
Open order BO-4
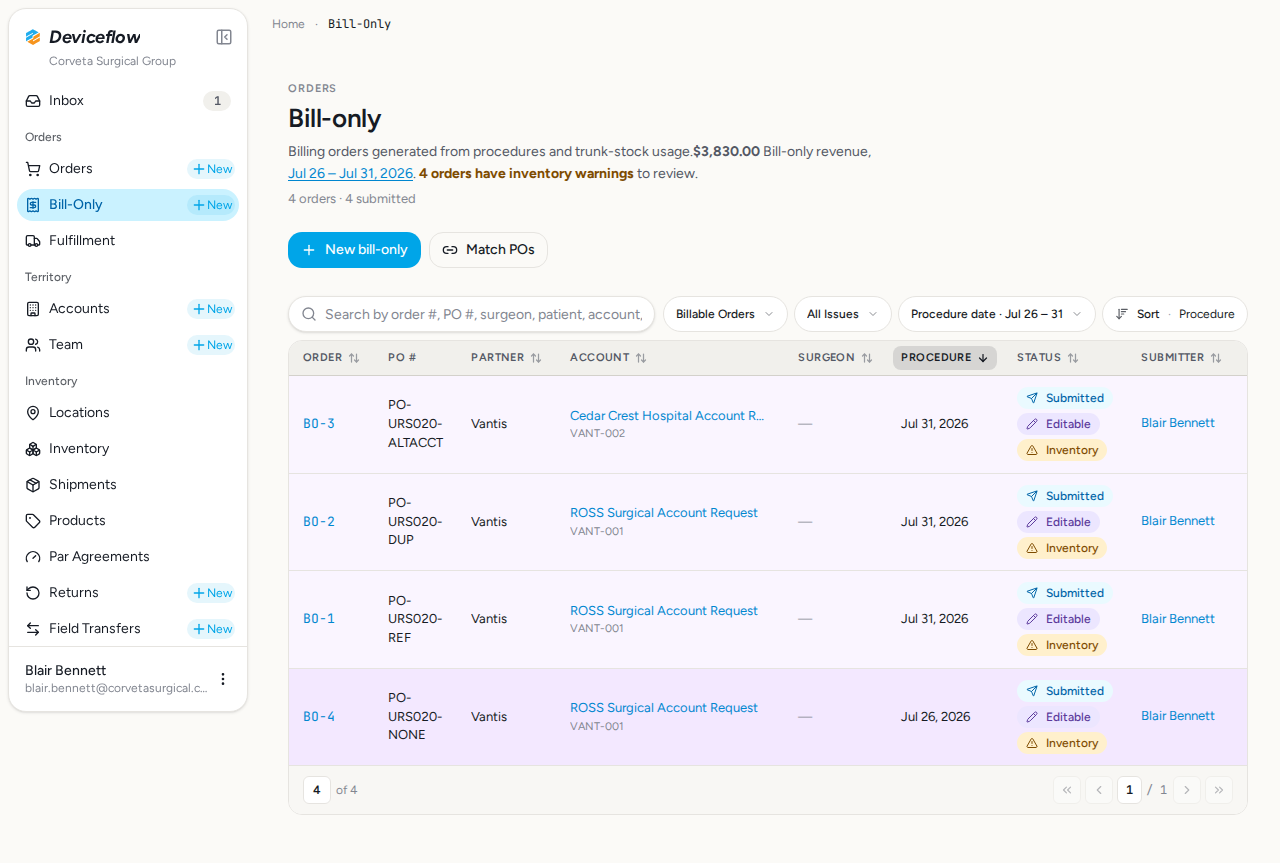tap(319, 717)
